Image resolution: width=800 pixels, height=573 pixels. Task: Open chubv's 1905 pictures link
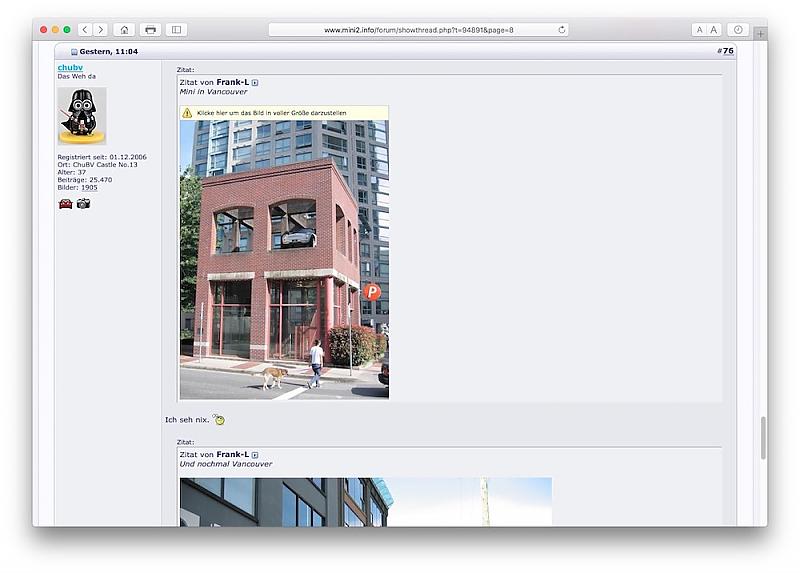(89, 188)
